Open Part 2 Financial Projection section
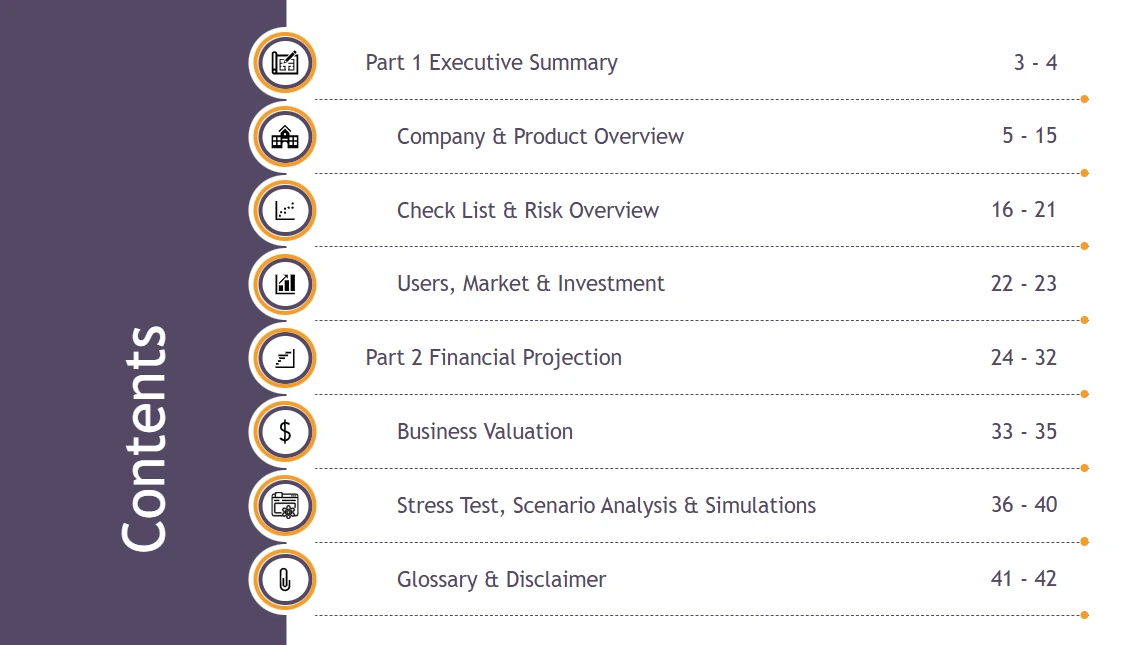Image resolution: width=1145 pixels, height=645 pixels. coord(493,358)
